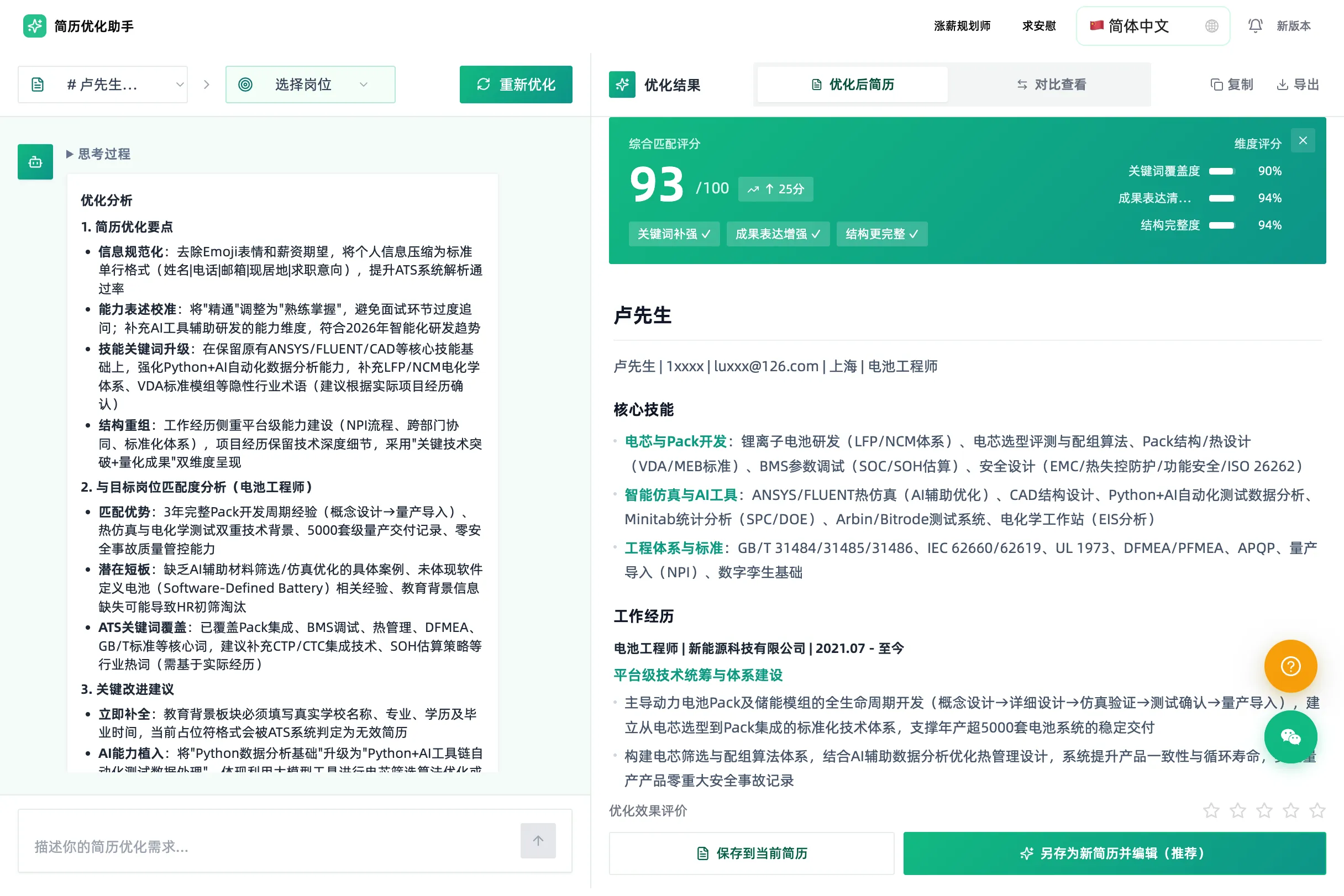Click the China flag icon
Screen dimensions: 1344x896
coord(1096,25)
